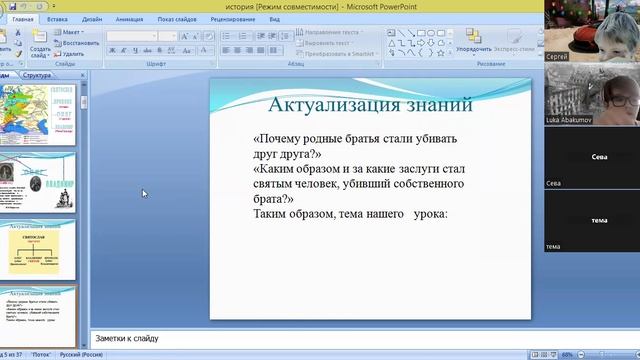Select the Владимир slide thumbnail

38,182
